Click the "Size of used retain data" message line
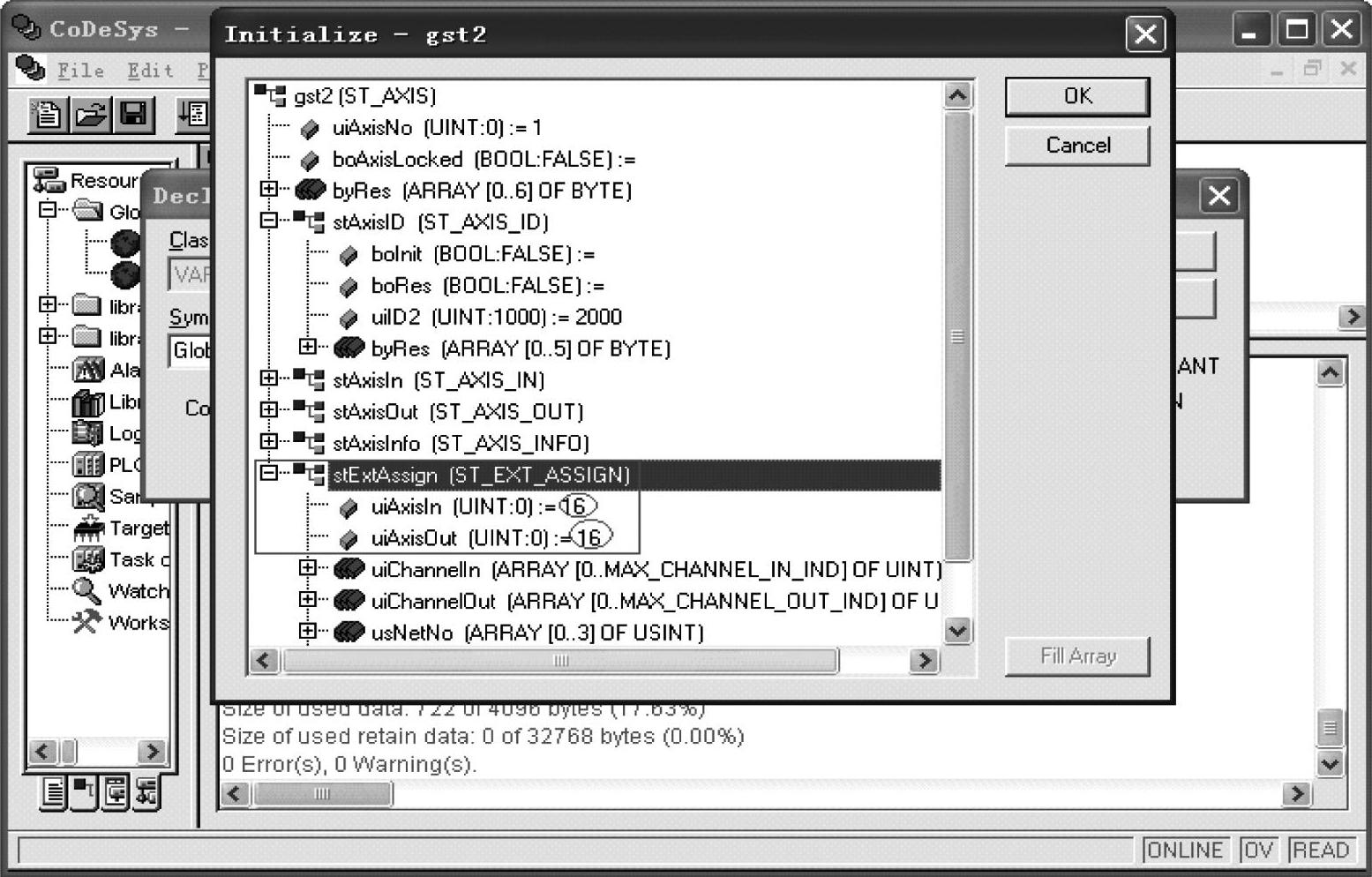This screenshot has height=877, width=1372. coord(483,737)
